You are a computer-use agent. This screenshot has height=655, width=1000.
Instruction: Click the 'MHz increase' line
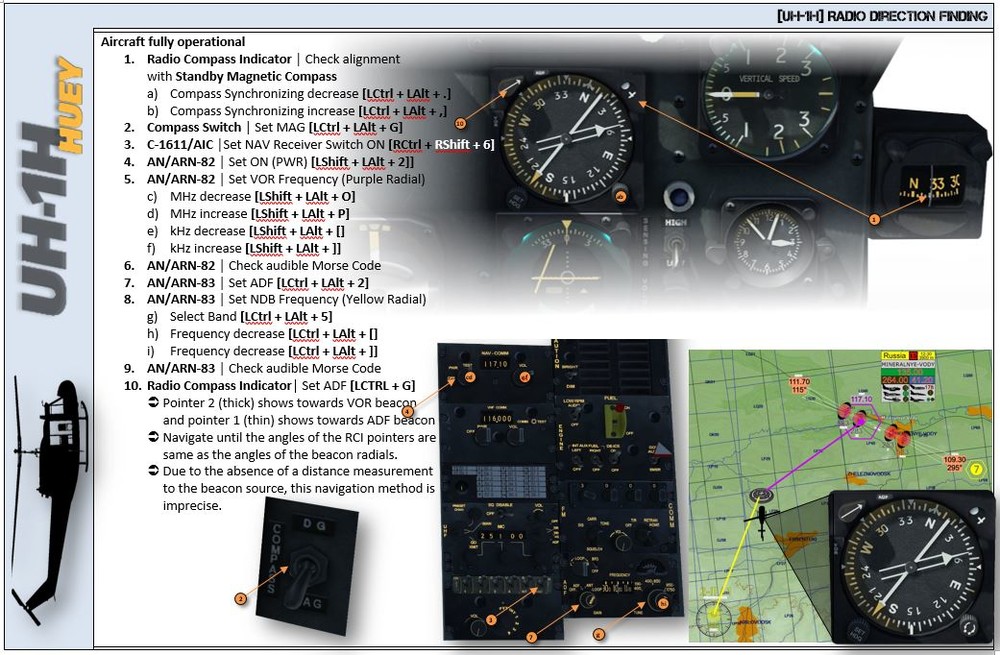(260, 214)
